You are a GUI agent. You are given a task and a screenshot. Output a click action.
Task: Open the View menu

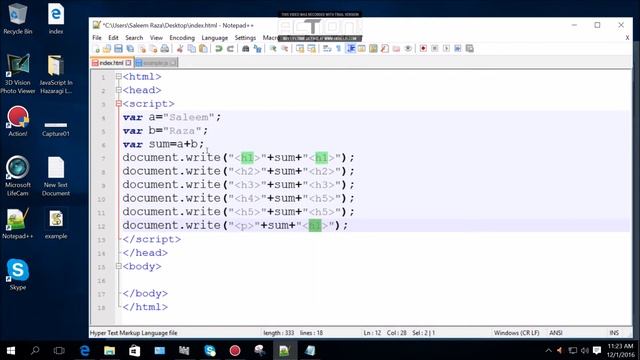[156, 38]
